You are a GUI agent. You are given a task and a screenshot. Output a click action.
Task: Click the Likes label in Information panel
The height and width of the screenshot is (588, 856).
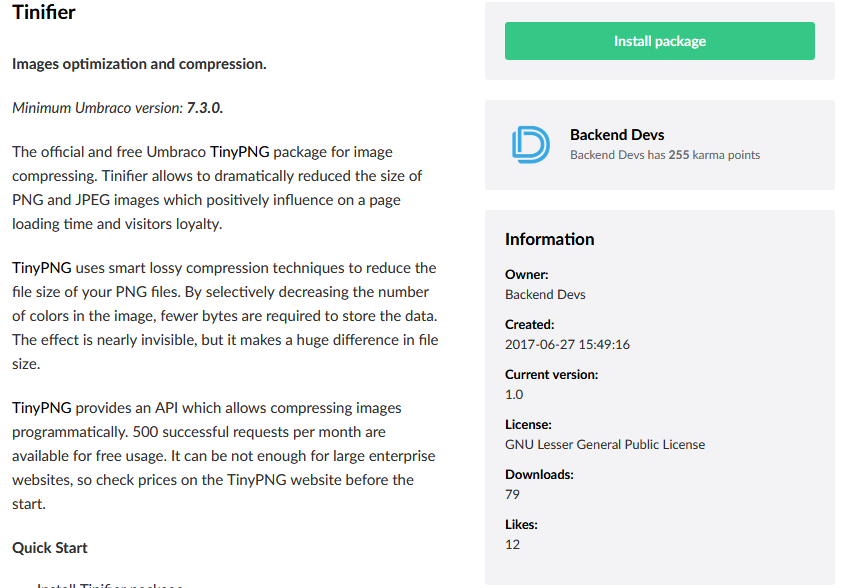tap(521, 525)
